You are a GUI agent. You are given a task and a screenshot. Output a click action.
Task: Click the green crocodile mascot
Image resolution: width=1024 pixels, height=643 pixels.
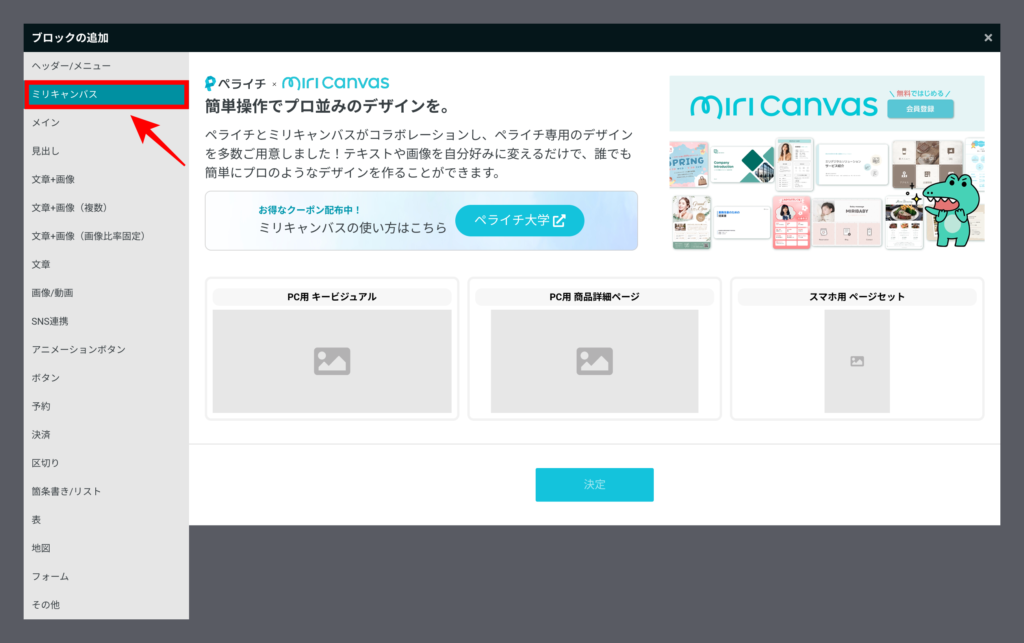pos(950,210)
